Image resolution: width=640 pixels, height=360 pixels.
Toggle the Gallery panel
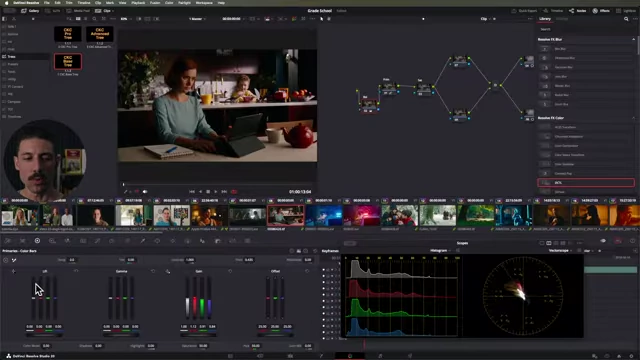pyautogui.click(x=30, y=11)
